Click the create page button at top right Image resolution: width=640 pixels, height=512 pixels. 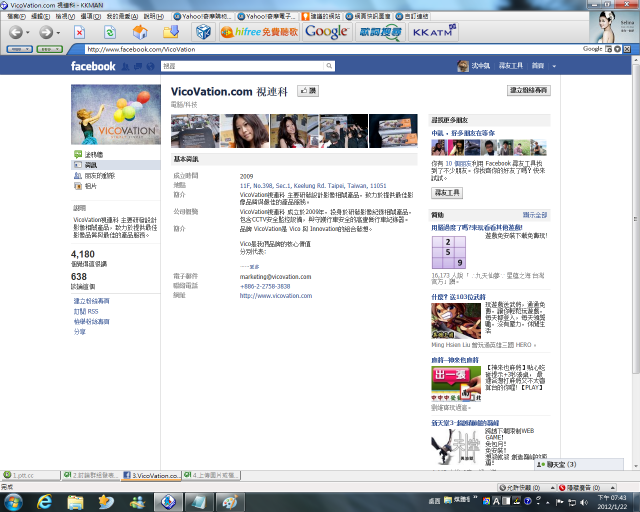tap(529, 90)
